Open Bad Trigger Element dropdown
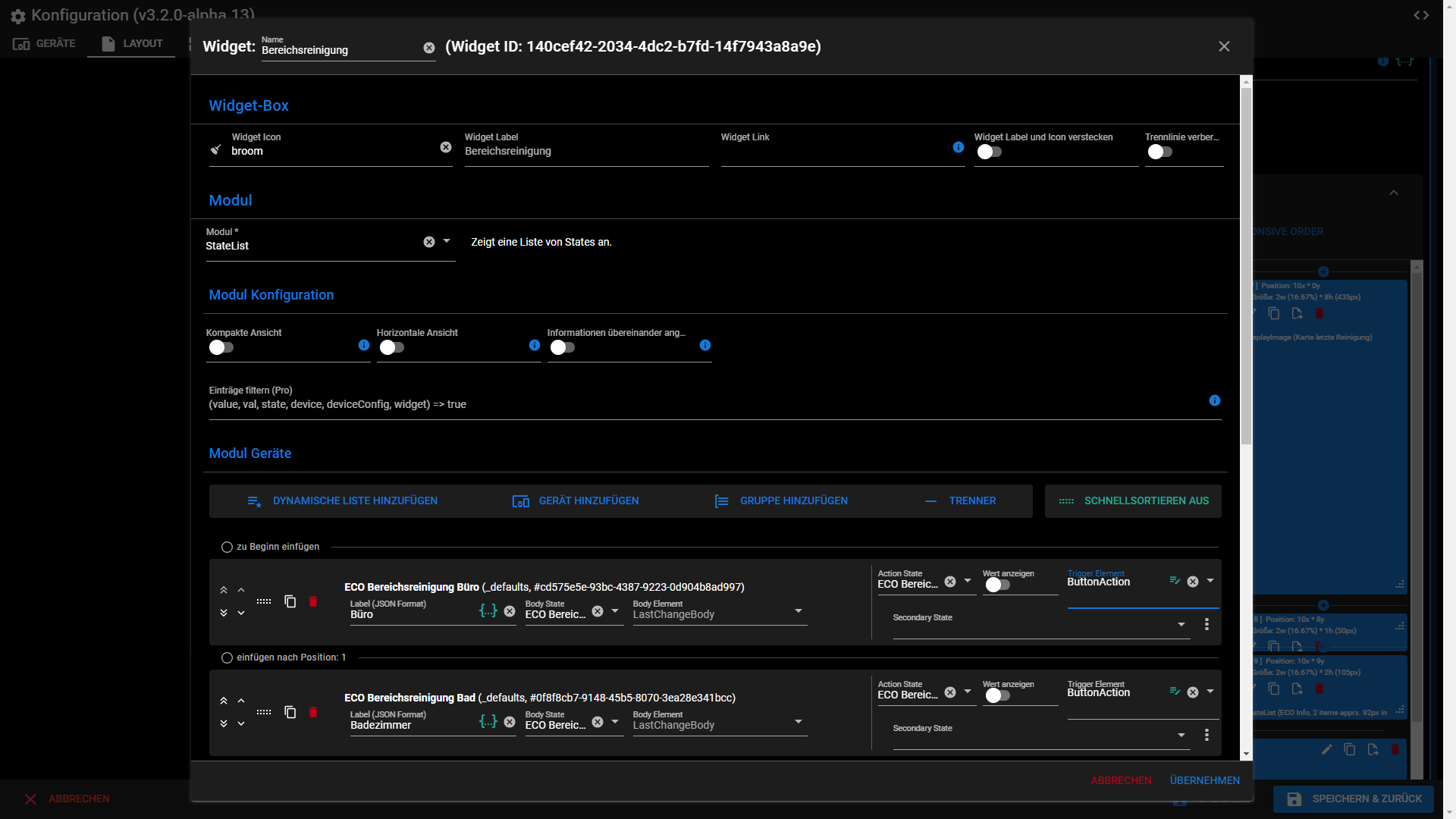1456x819 pixels. tap(1210, 692)
